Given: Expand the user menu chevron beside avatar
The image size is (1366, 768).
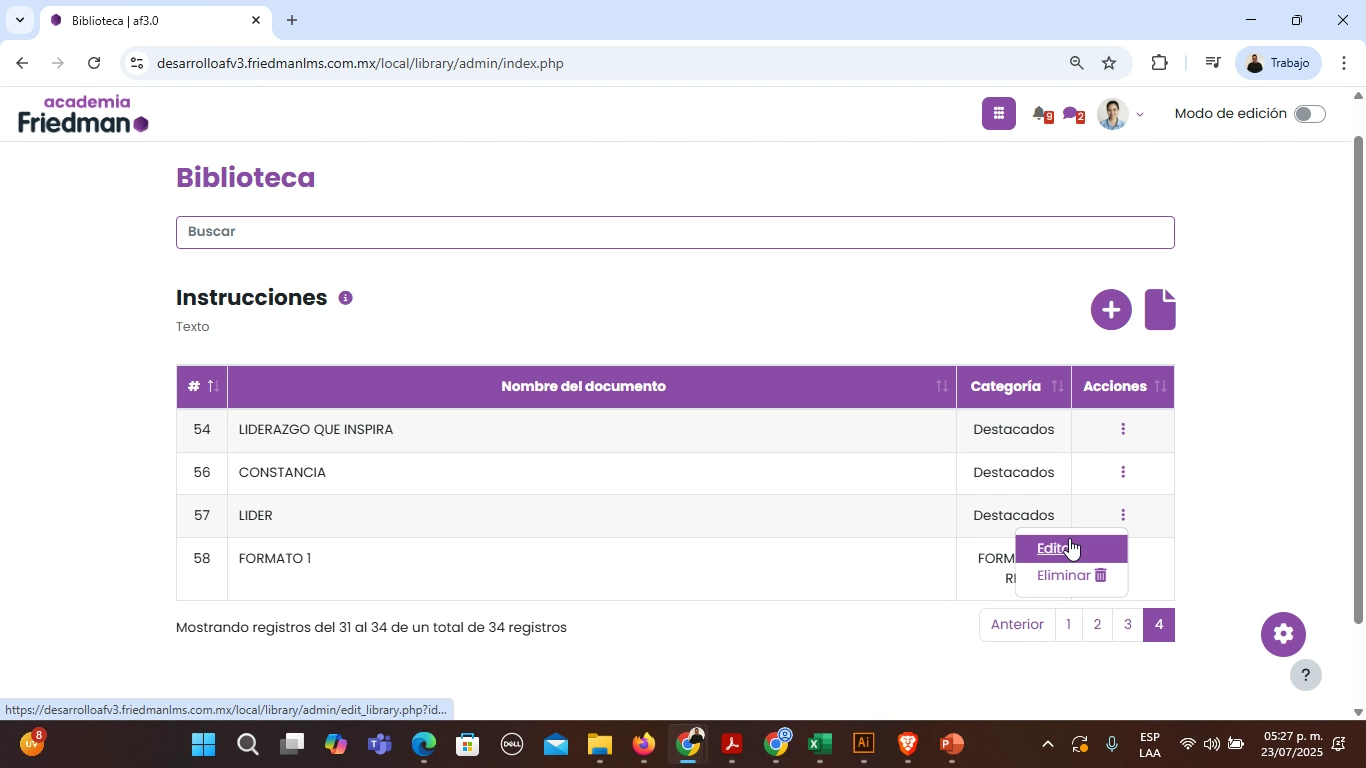Looking at the screenshot, I should (1140, 115).
